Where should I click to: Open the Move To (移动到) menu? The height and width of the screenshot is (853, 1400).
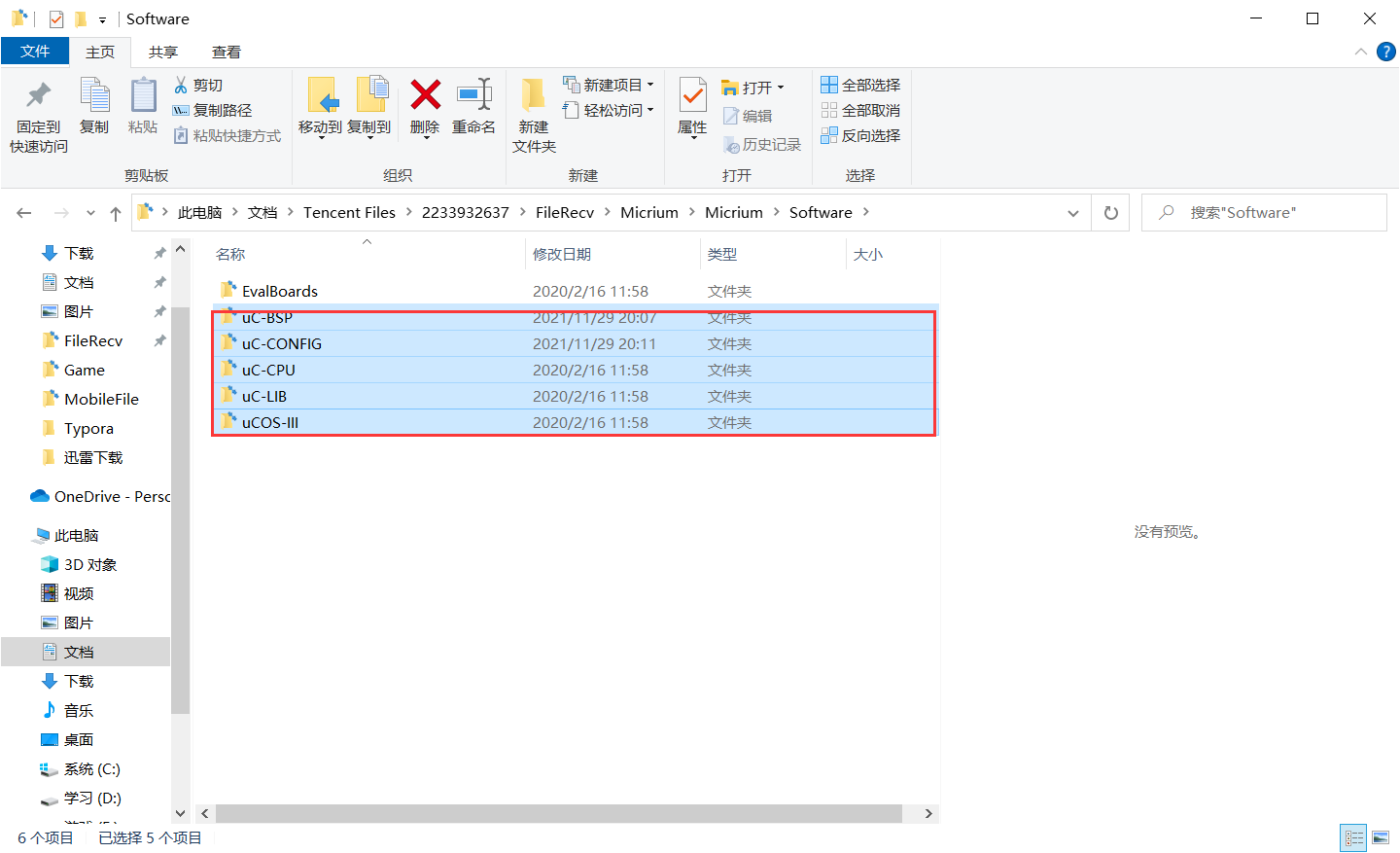coord(320,107)
